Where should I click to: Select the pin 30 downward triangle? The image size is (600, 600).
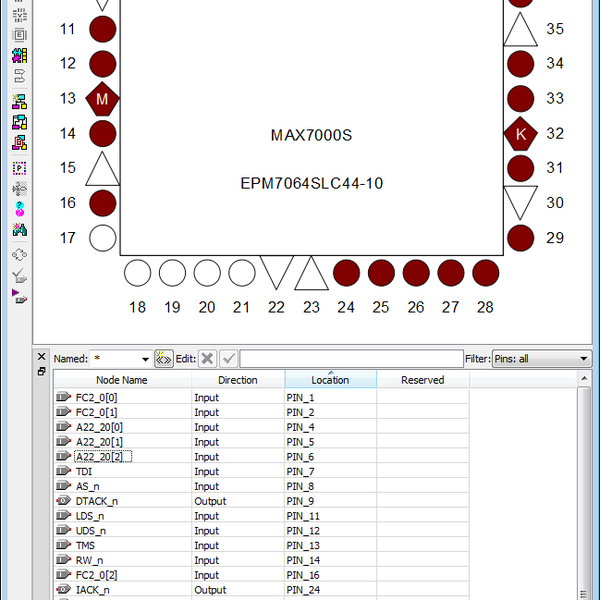coord(520,203)
